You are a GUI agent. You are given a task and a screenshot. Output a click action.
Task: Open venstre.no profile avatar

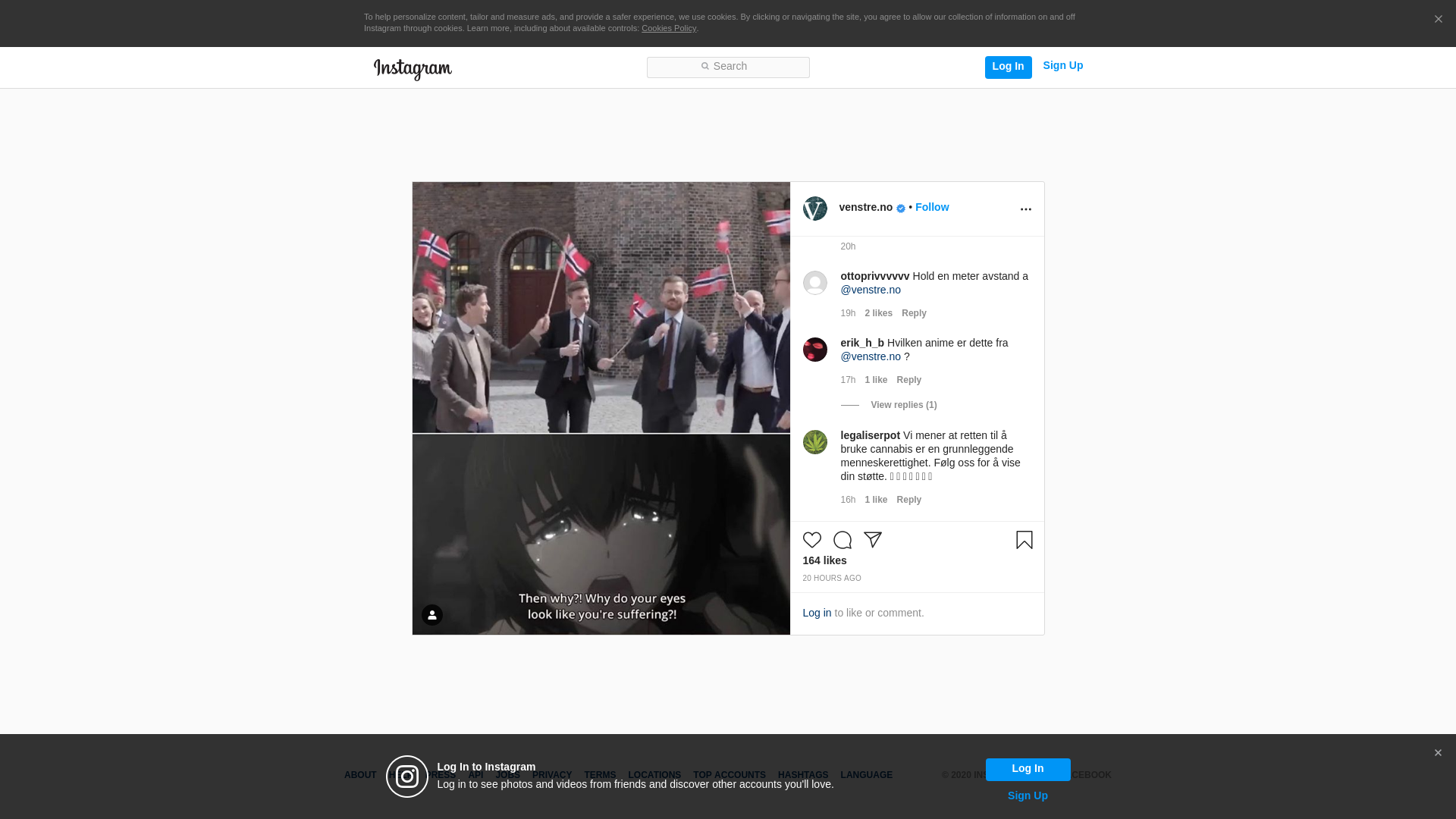pos(815,209)
